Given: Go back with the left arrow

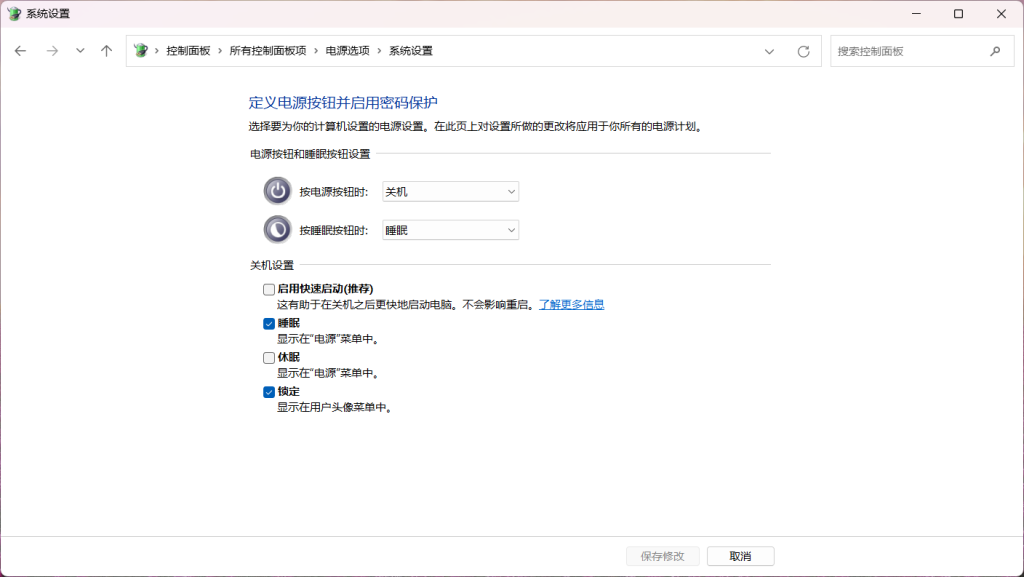Looking at the screenshot, I should click(20, 51).
